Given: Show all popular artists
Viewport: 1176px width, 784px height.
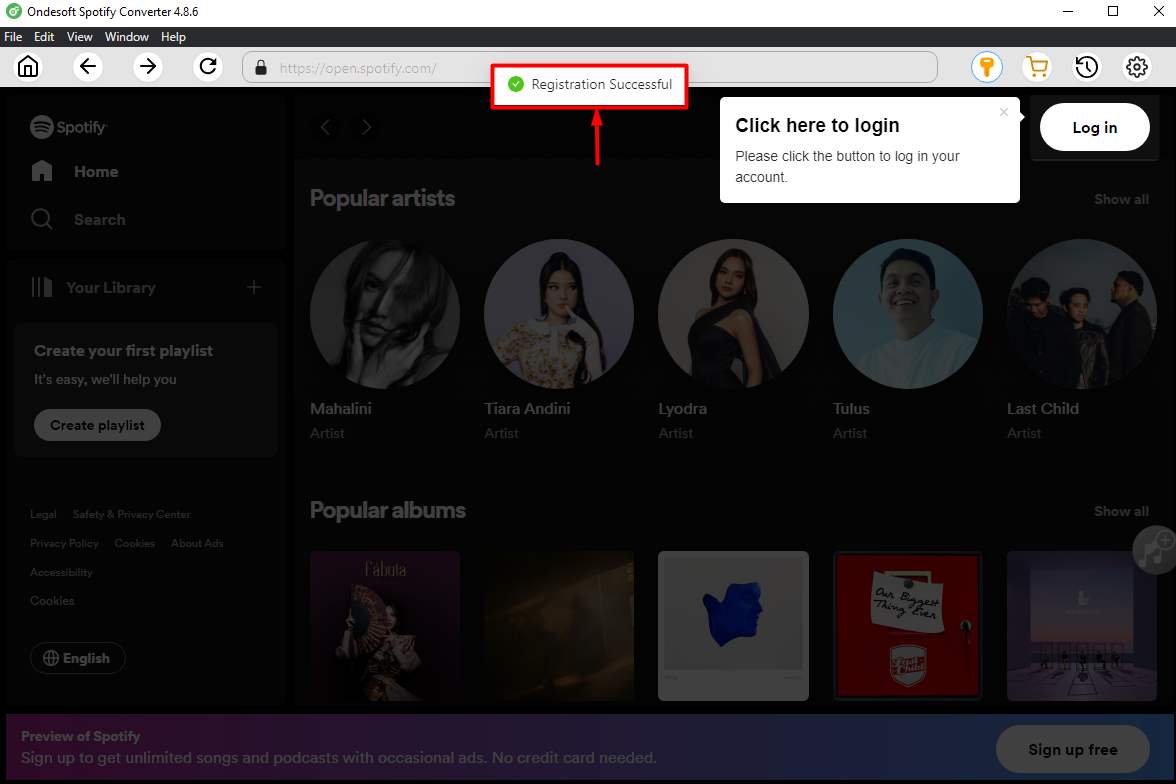Looking at the screenshot, I should coord(1121,199).
